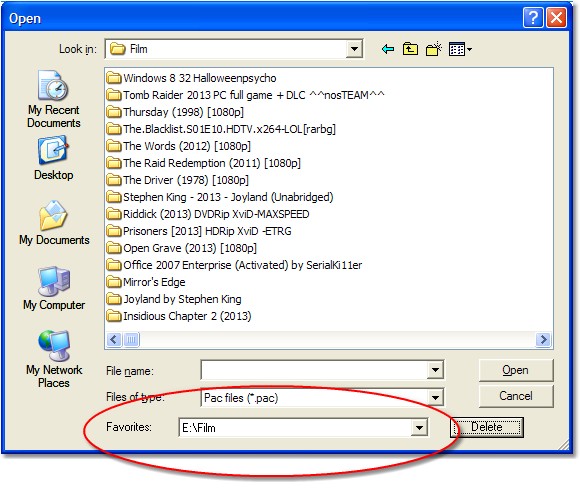
Task: Open the Files of type dropdown
Action: pyautogui.click(x=435, y=398)
